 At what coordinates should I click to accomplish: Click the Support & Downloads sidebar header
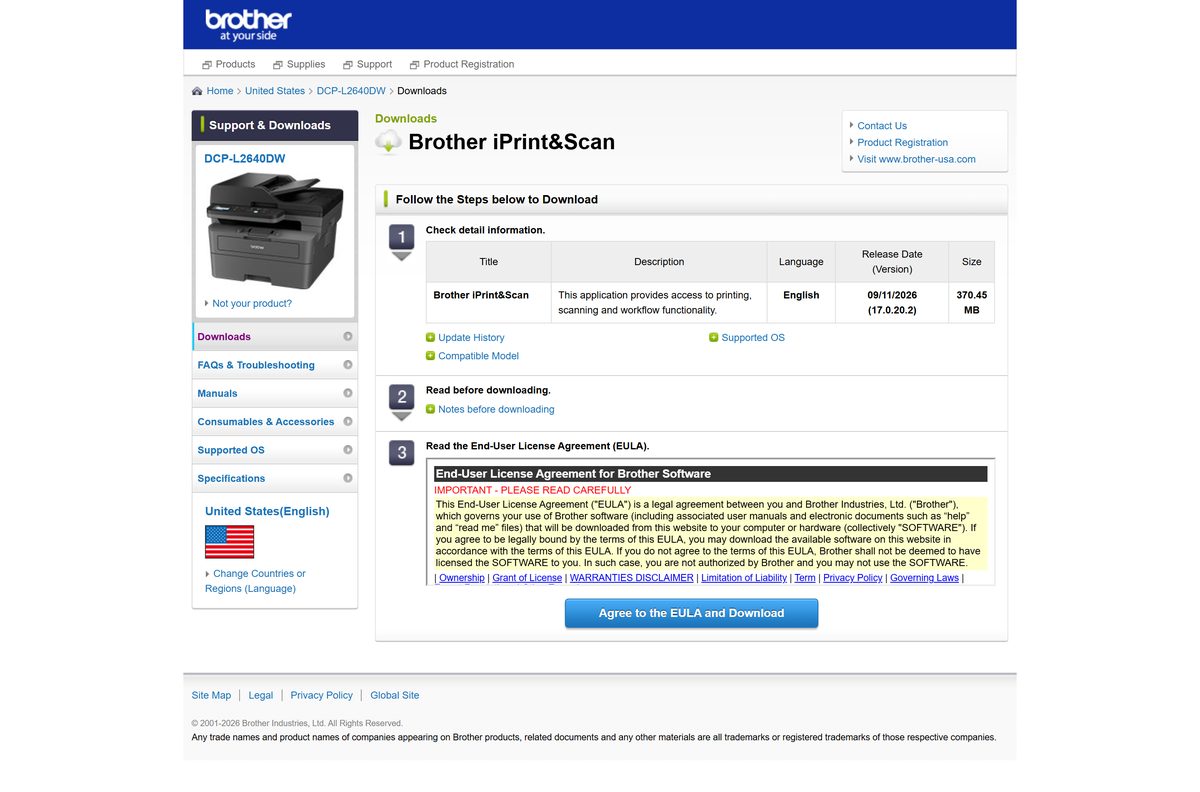275,125
